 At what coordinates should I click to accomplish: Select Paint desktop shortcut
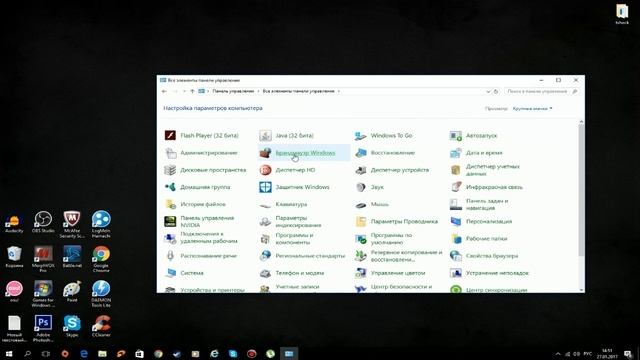pyautogui.click(x=72, y=291)
